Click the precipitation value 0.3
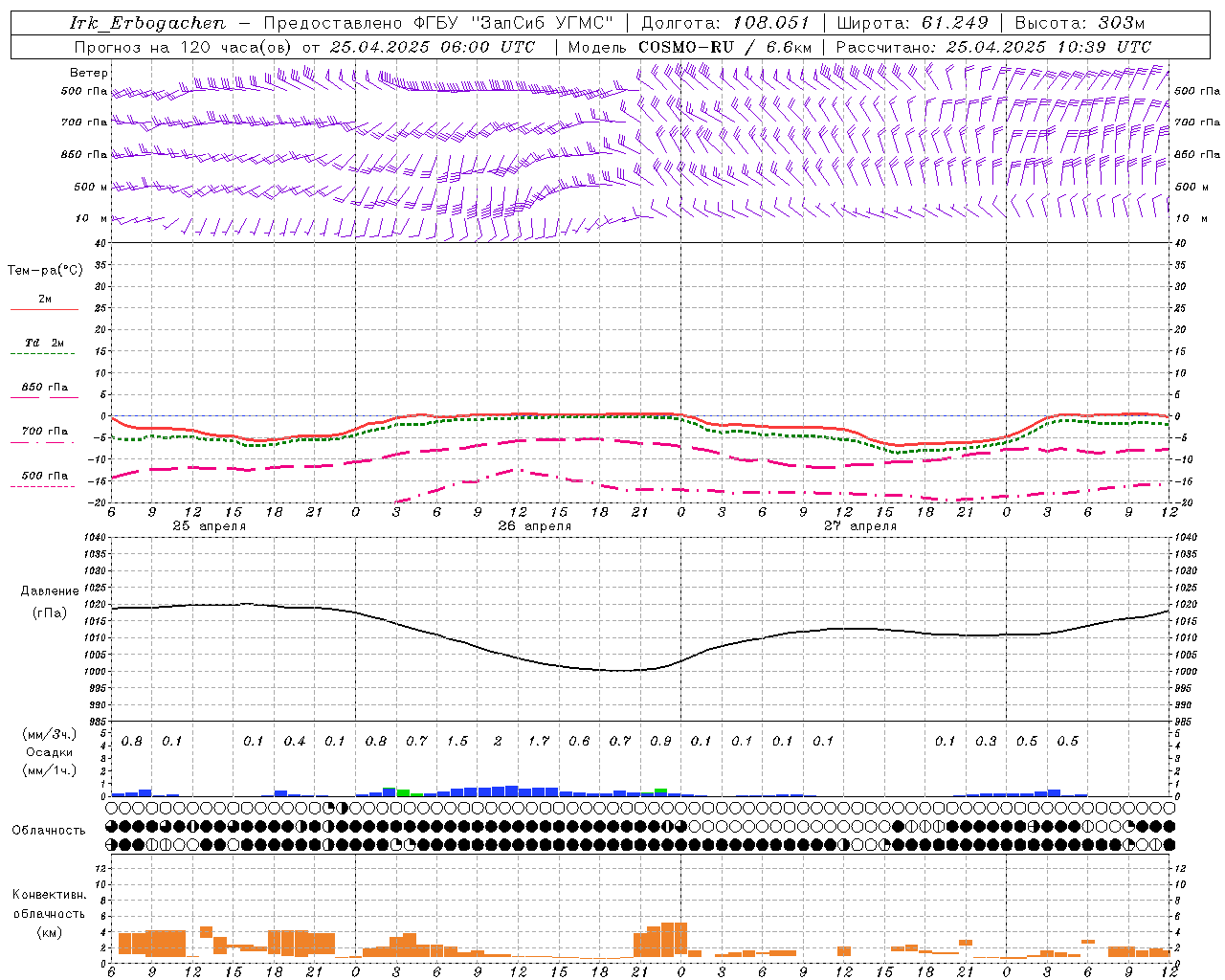 point(986,741)
